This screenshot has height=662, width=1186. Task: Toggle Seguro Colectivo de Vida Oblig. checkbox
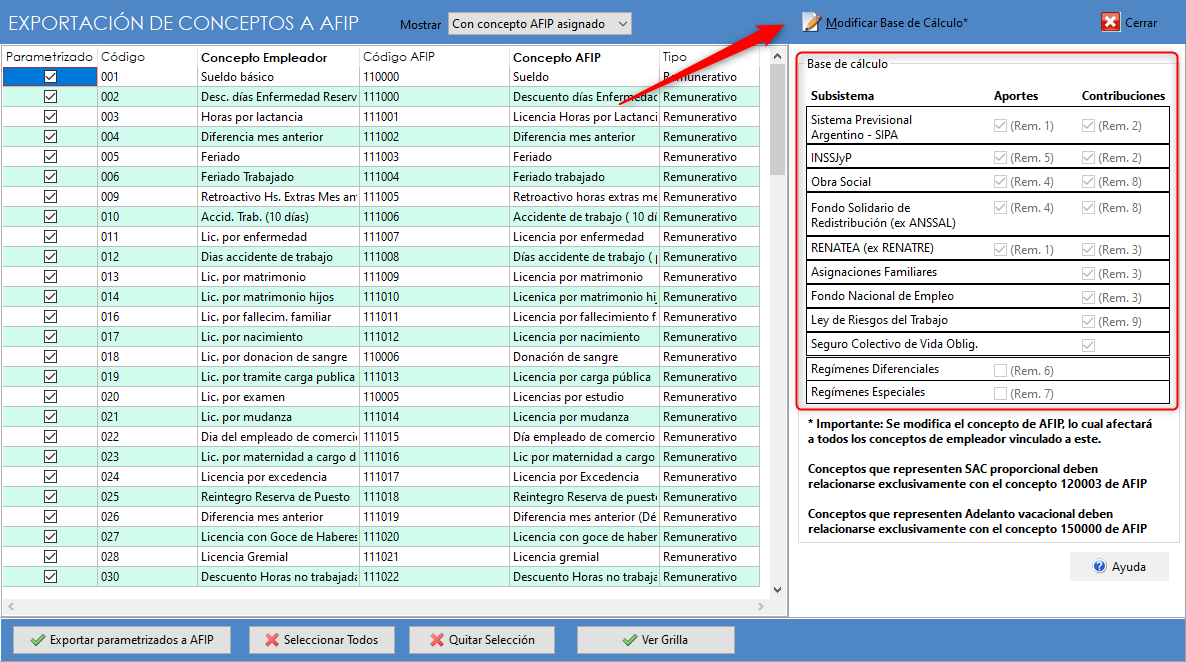[x=1088, y=345]
